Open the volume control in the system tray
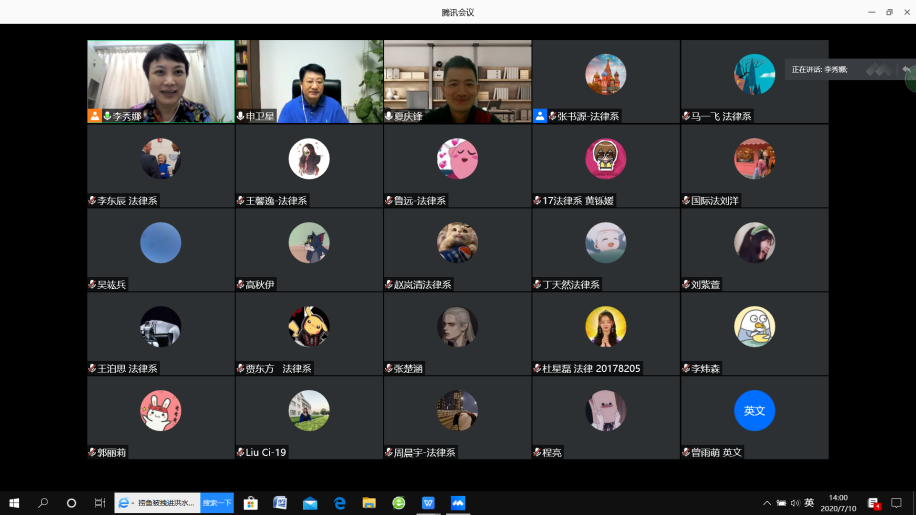 pyautogui.click(x=795, y=503)
